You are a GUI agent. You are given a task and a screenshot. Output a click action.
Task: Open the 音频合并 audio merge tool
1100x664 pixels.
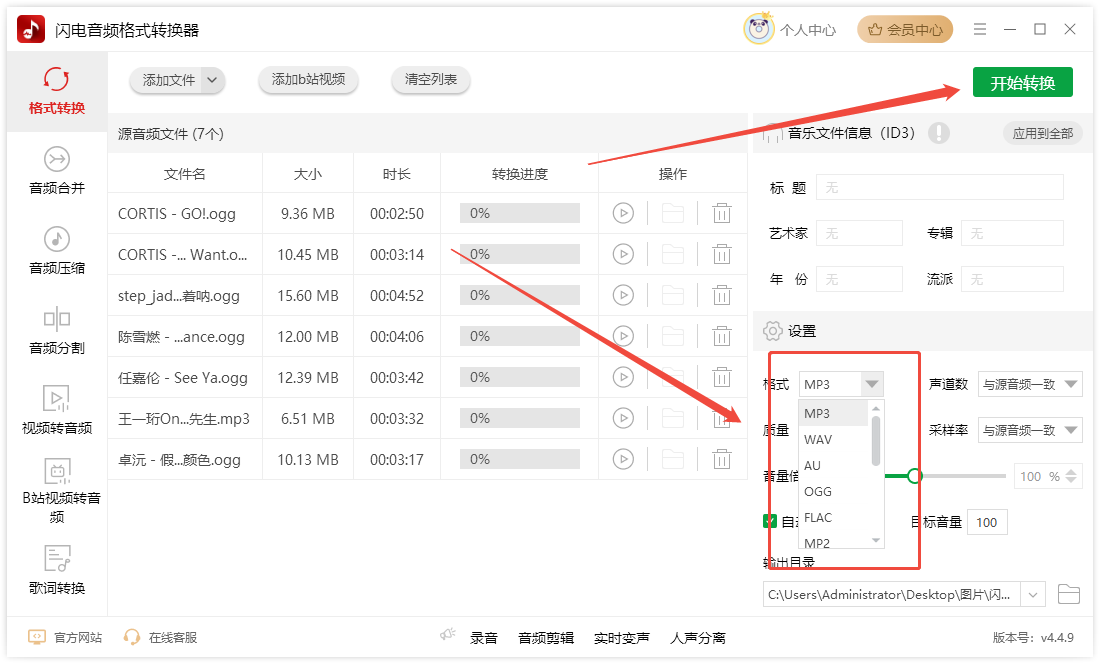57,171
